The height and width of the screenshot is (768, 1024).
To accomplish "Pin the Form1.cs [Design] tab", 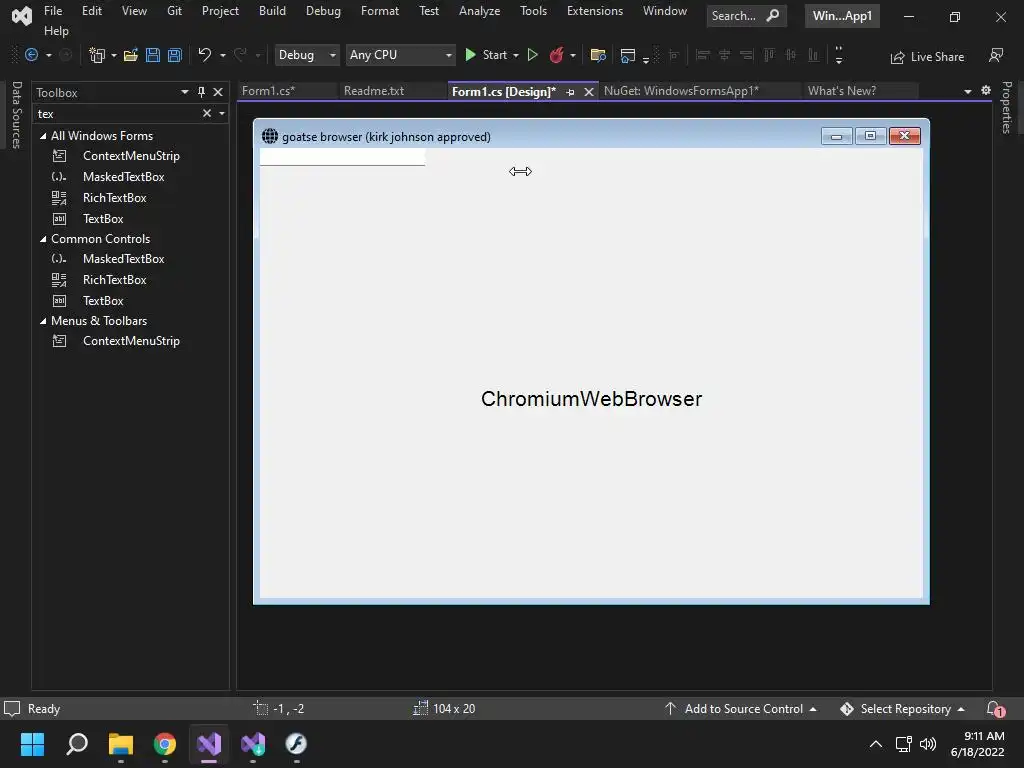I will tap(570, 92).
